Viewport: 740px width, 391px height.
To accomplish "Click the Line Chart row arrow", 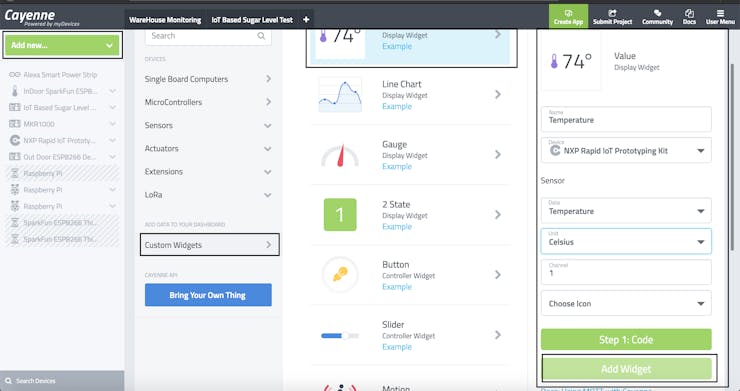I will click(497, 94).
